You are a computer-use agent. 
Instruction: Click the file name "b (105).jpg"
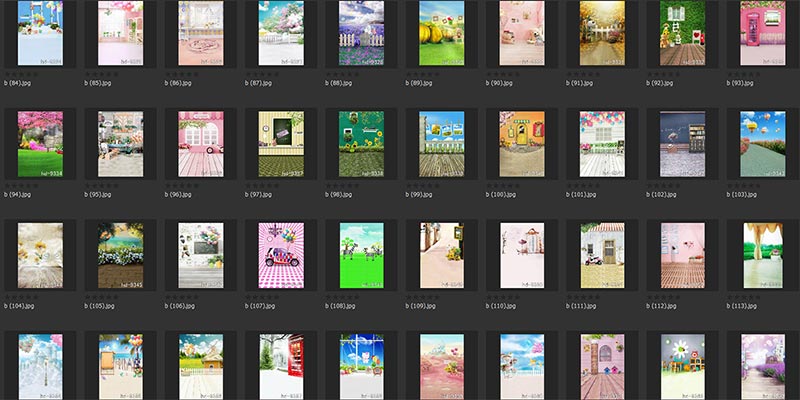click(x=99, y=306)
